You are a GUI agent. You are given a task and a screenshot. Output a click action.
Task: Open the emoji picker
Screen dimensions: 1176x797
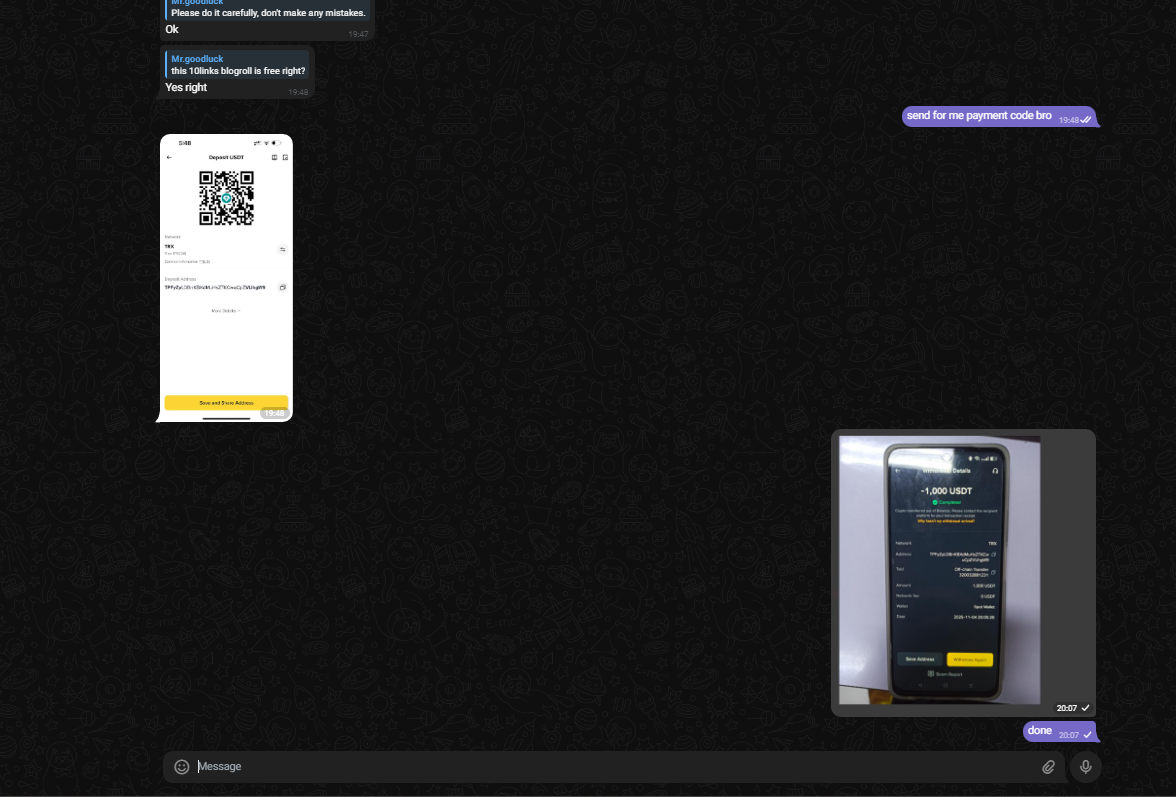(x=182, y=767)
